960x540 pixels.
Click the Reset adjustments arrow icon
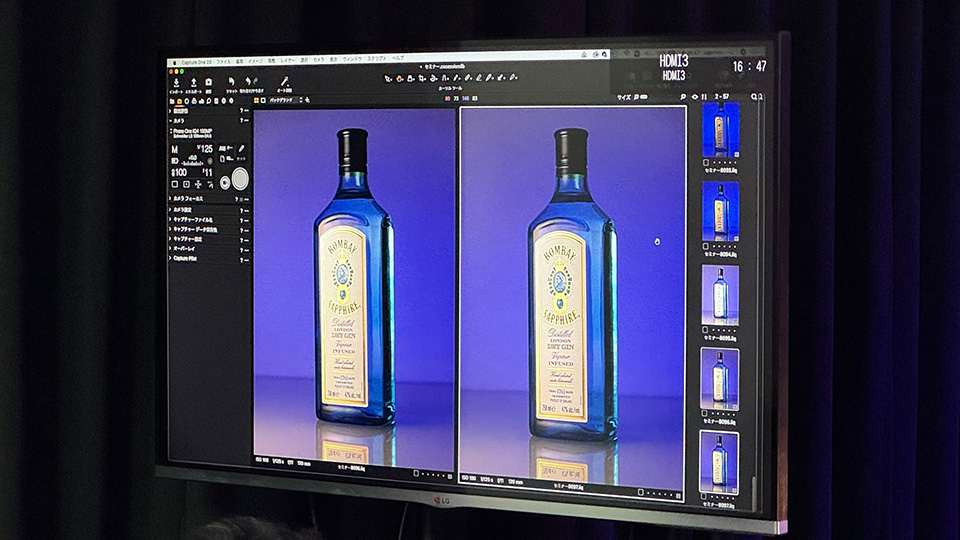coord(231,81)
